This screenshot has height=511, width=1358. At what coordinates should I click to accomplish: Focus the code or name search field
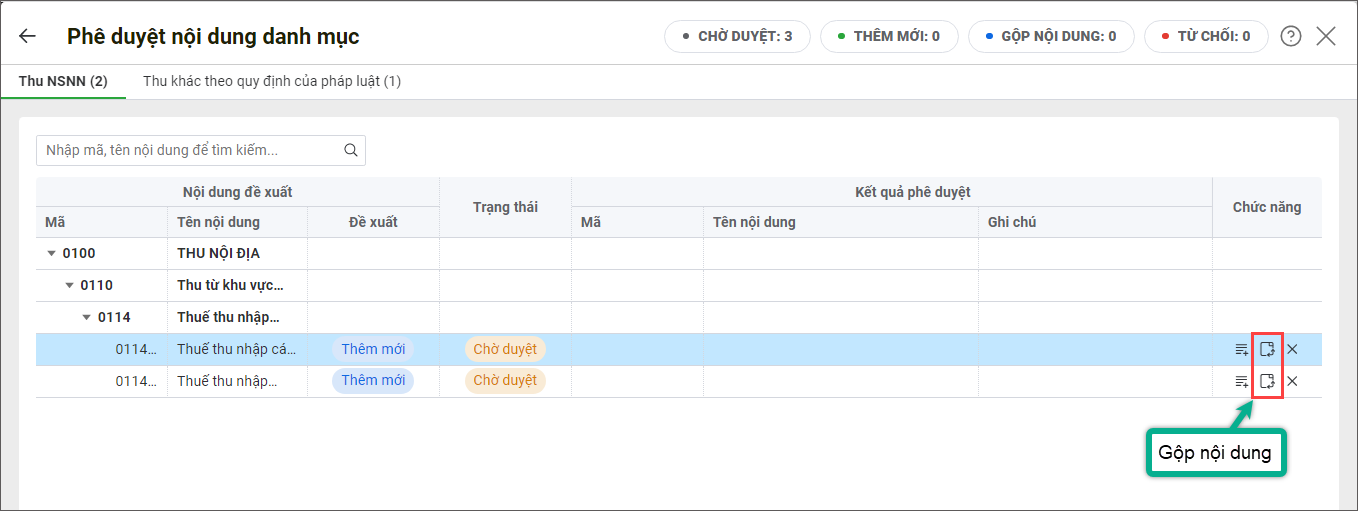[190, 151]
